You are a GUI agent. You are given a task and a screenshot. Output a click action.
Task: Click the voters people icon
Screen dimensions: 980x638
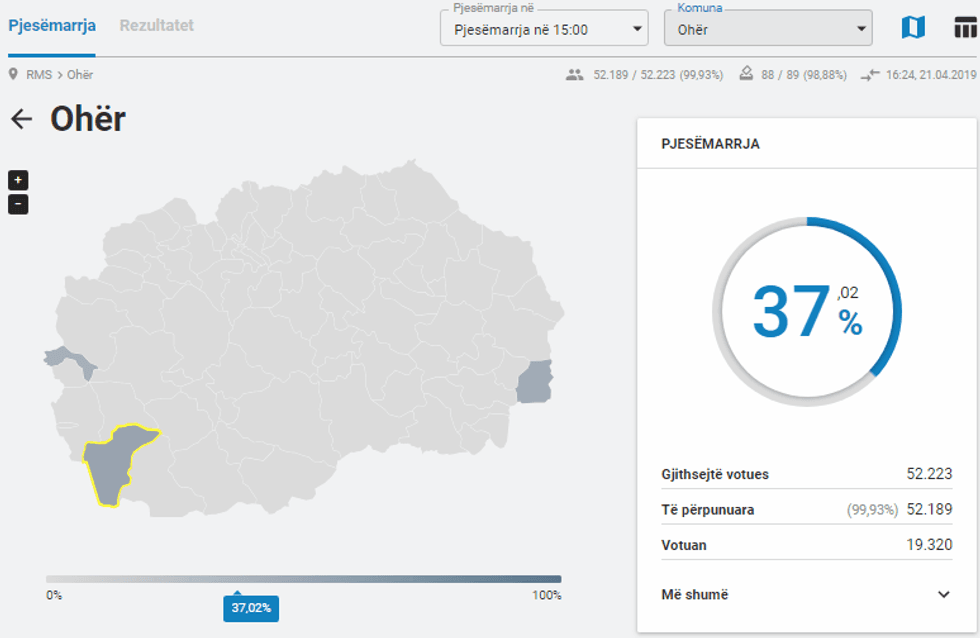[x=574, y=74]
